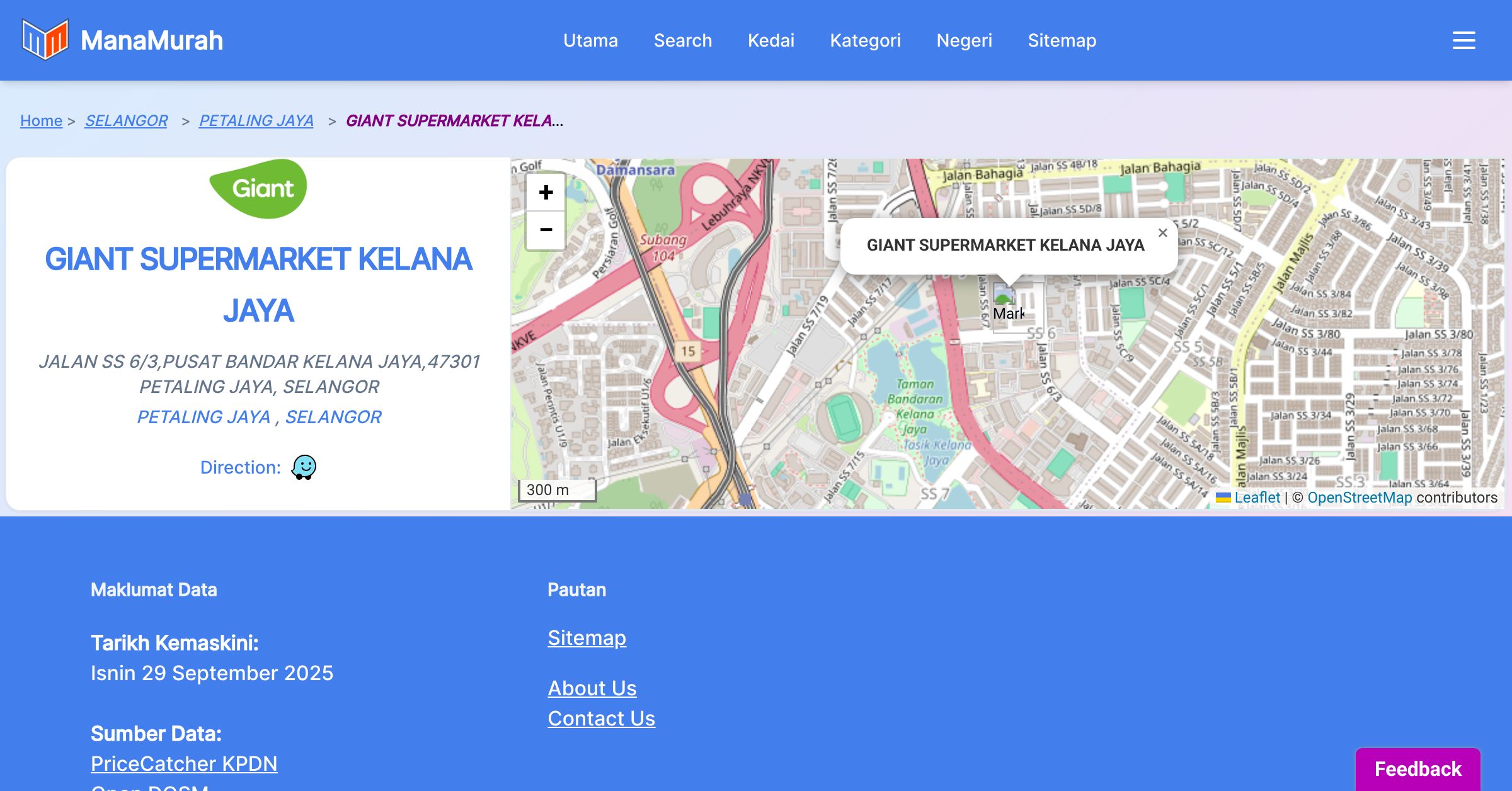Open Kategori navigation item
Viewport: 1512px width, 791px height.
865,40
